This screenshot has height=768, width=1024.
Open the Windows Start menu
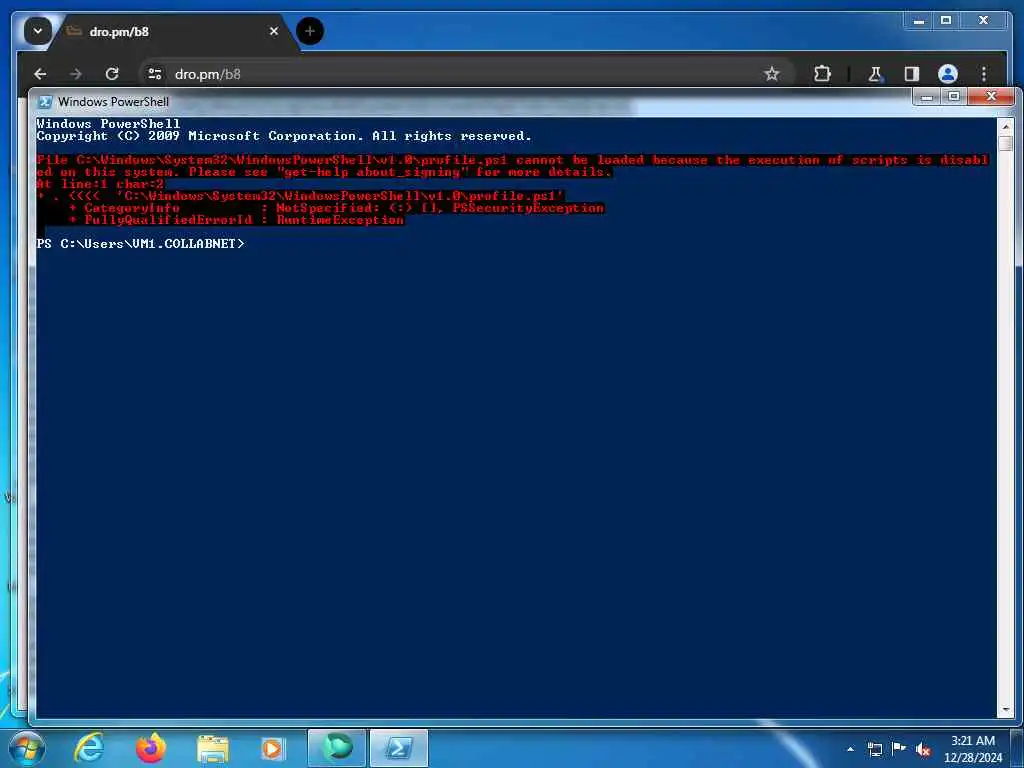coord(27,748)
